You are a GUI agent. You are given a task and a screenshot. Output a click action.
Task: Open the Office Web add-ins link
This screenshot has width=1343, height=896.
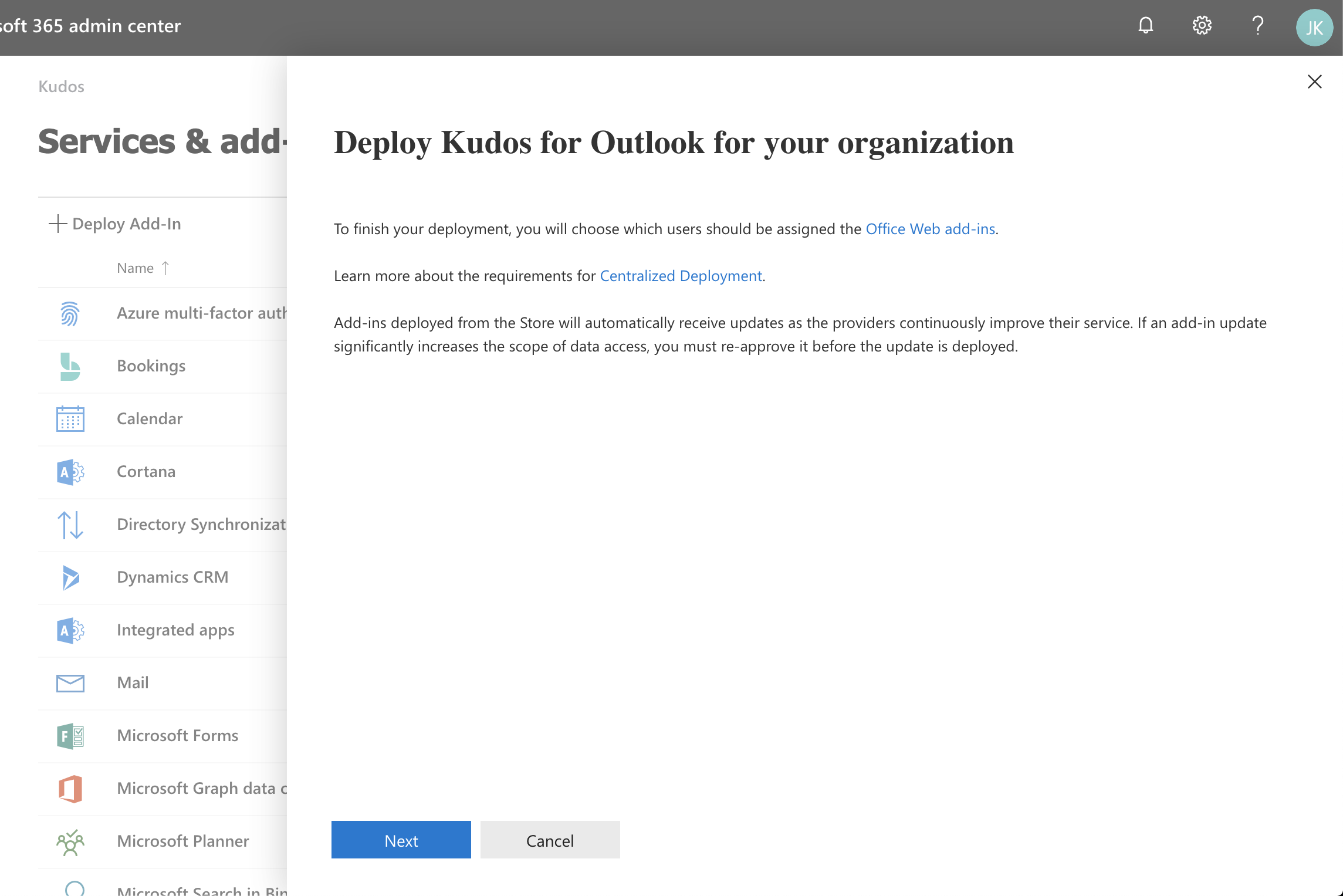[x=931, y=229]
